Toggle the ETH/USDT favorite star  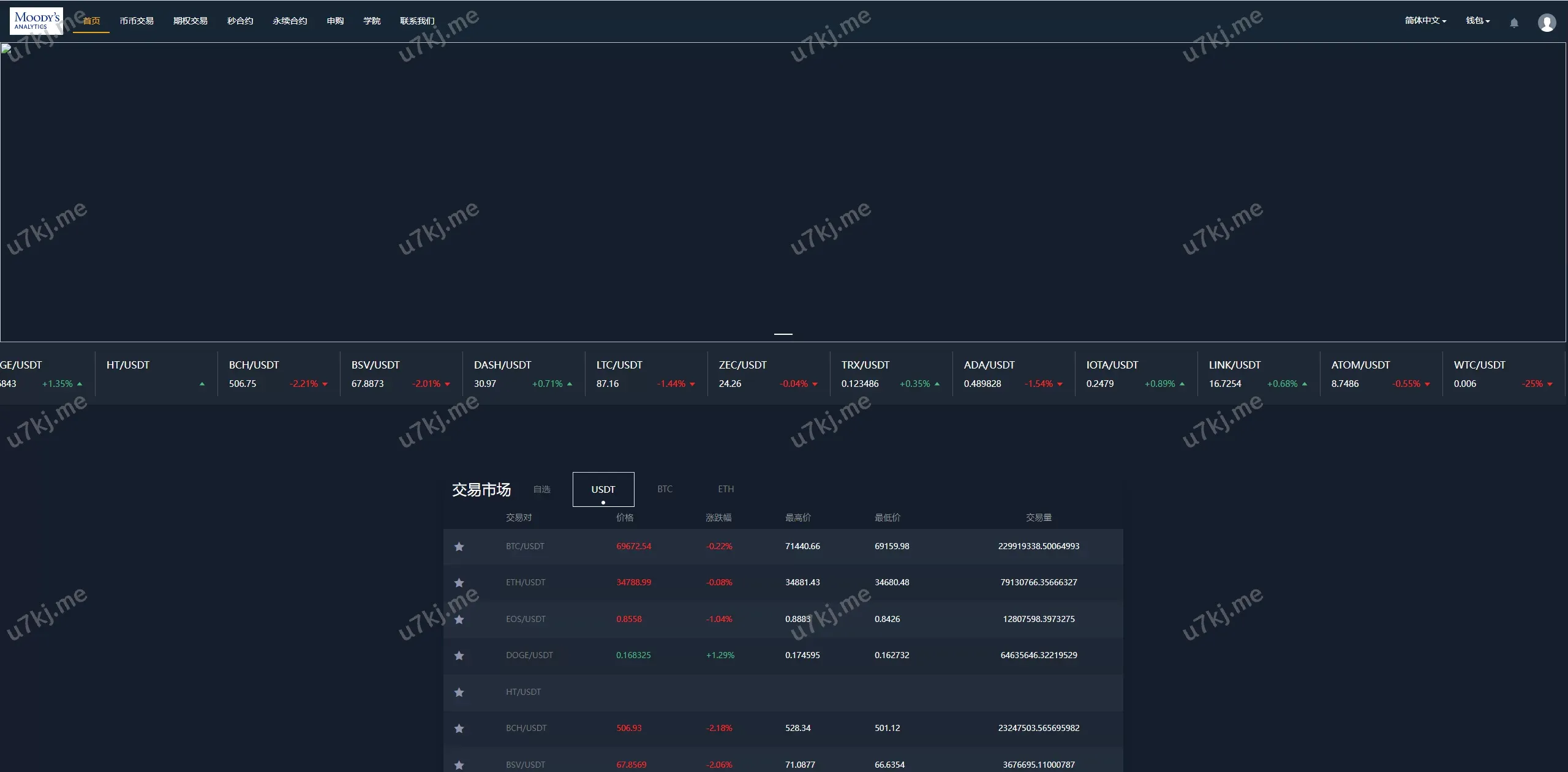(459, 583)
